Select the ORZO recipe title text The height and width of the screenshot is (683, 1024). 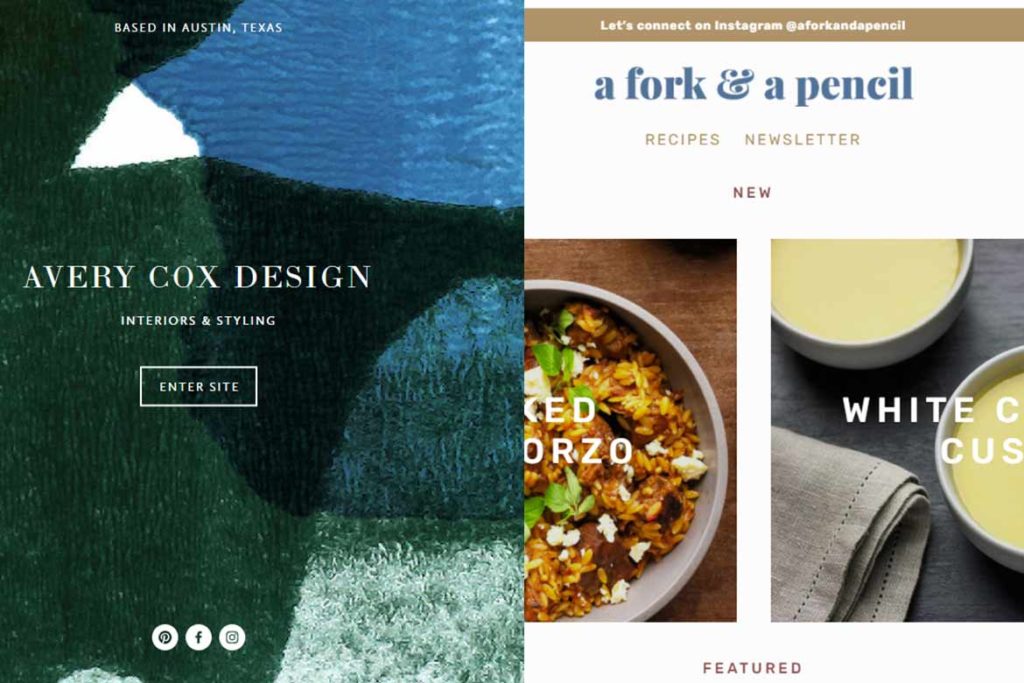[x=579, y=451]
